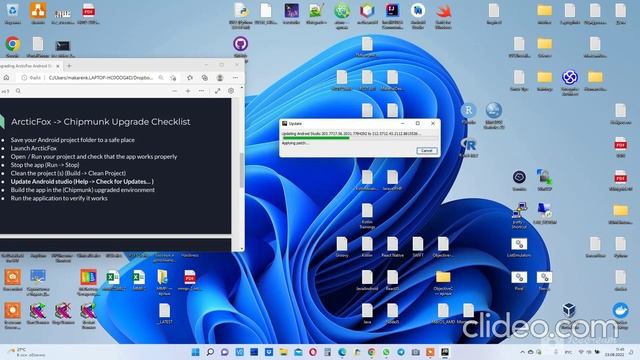The height and width of the screenshot is (360, 640).
Task: Open weather widget on the taskbar
Action: click(27, 352)
